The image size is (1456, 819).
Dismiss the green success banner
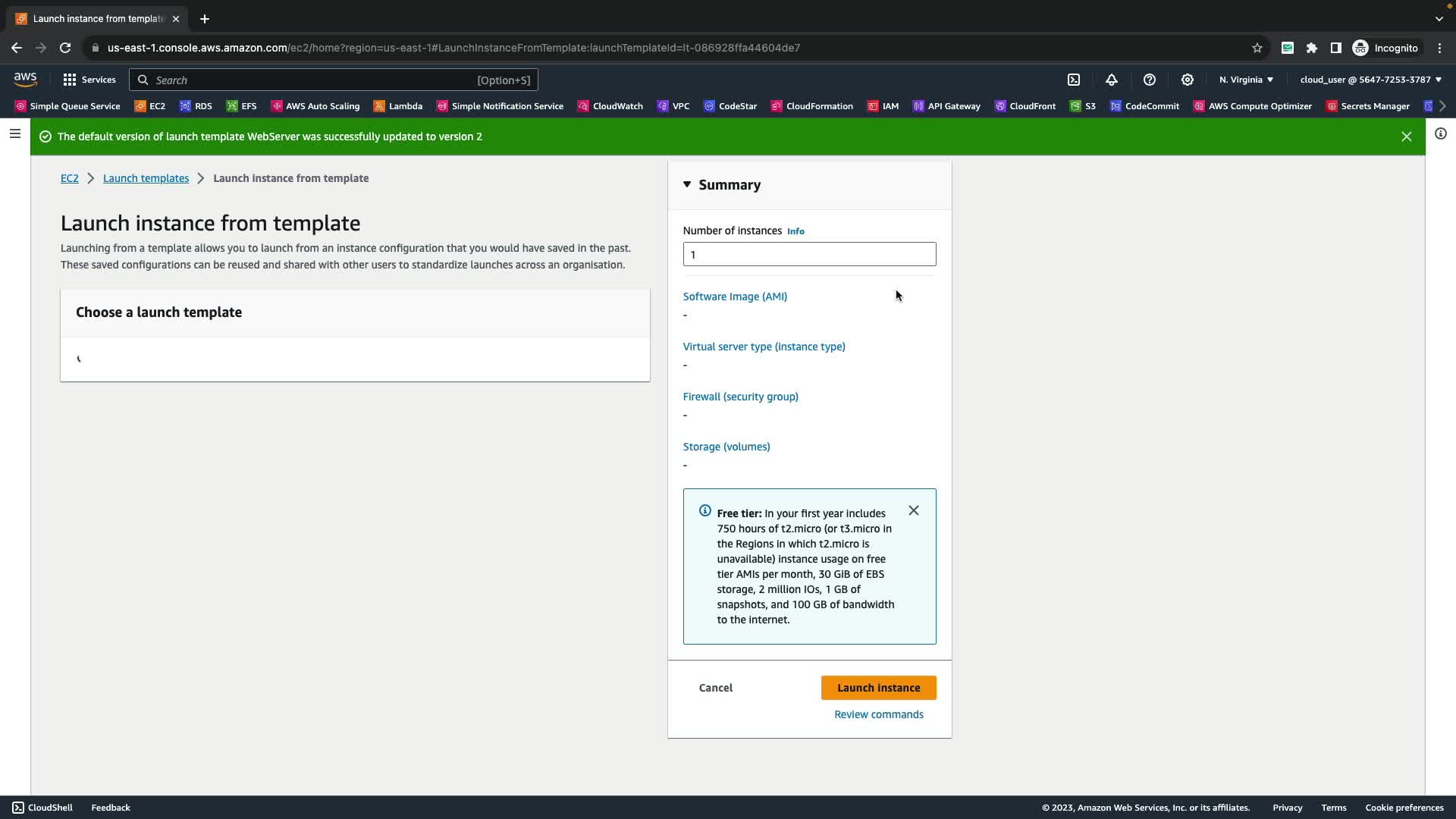(x=1407, y=136)
